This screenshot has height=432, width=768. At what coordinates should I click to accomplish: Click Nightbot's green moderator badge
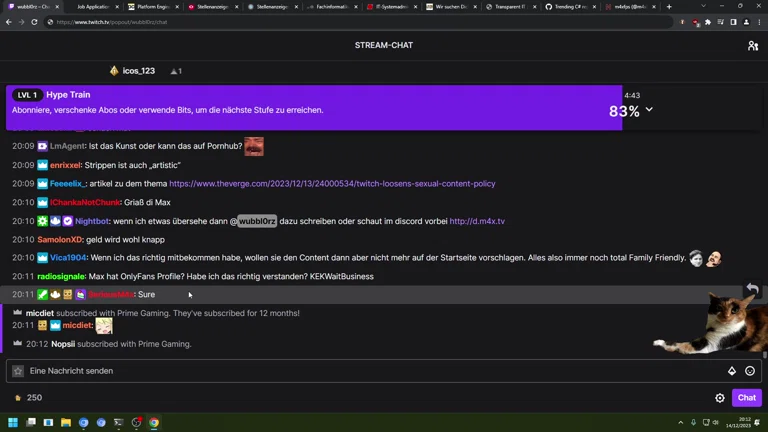[43, 221]
